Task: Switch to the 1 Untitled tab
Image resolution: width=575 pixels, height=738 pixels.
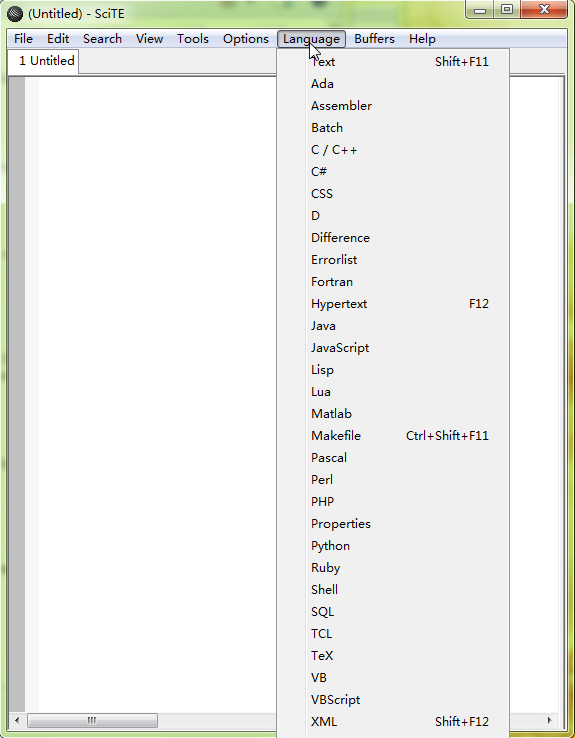Action: coord(44,61)
